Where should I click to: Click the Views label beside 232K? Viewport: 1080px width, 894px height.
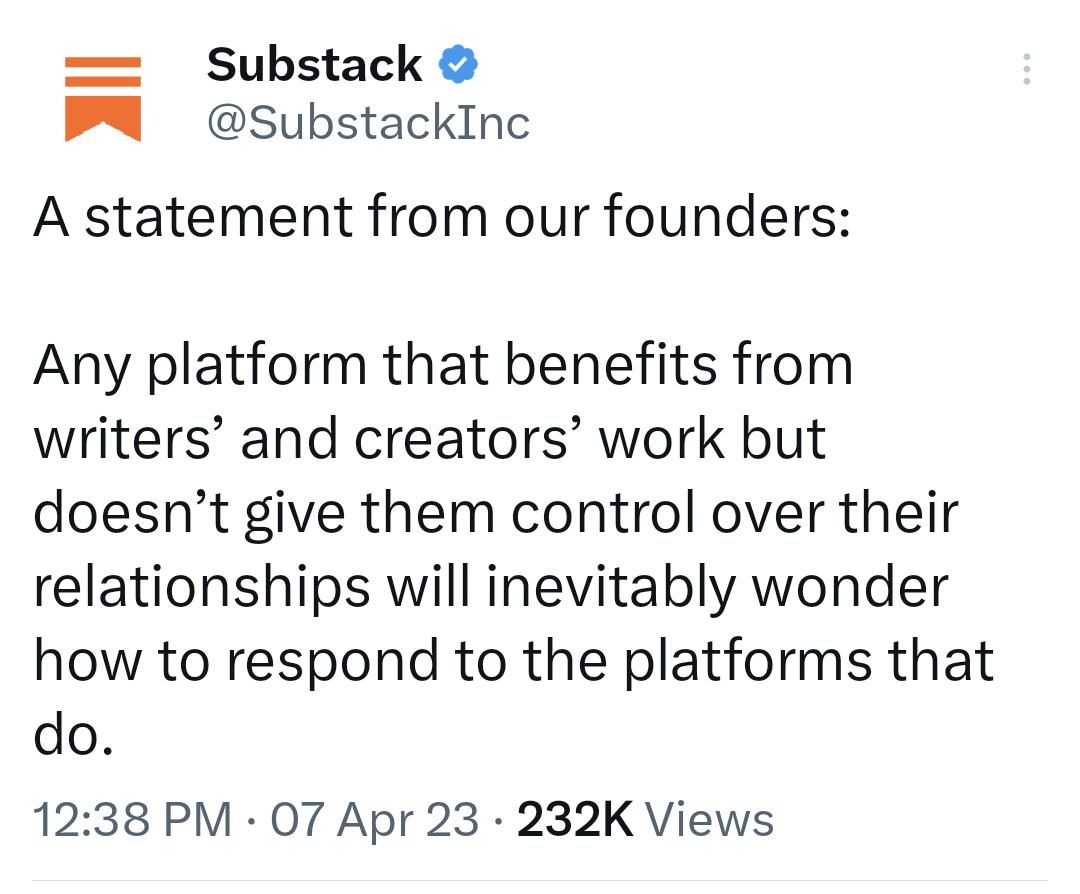[710, 820]
